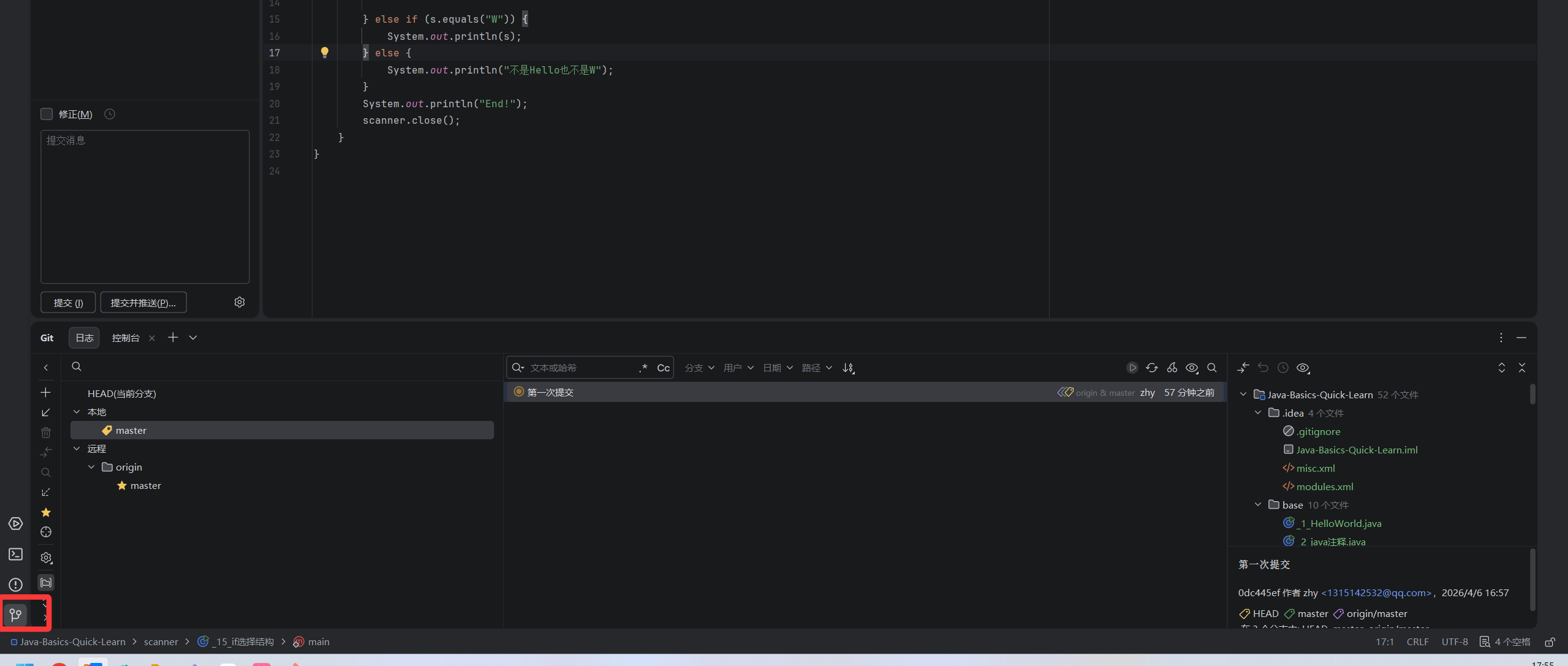Click the 1315142532@qq.com email link

point(1377,592)
